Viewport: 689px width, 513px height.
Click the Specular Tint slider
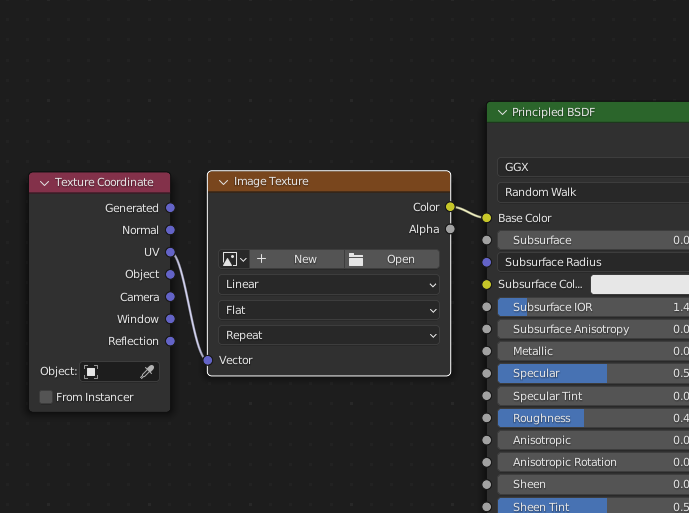593,396
